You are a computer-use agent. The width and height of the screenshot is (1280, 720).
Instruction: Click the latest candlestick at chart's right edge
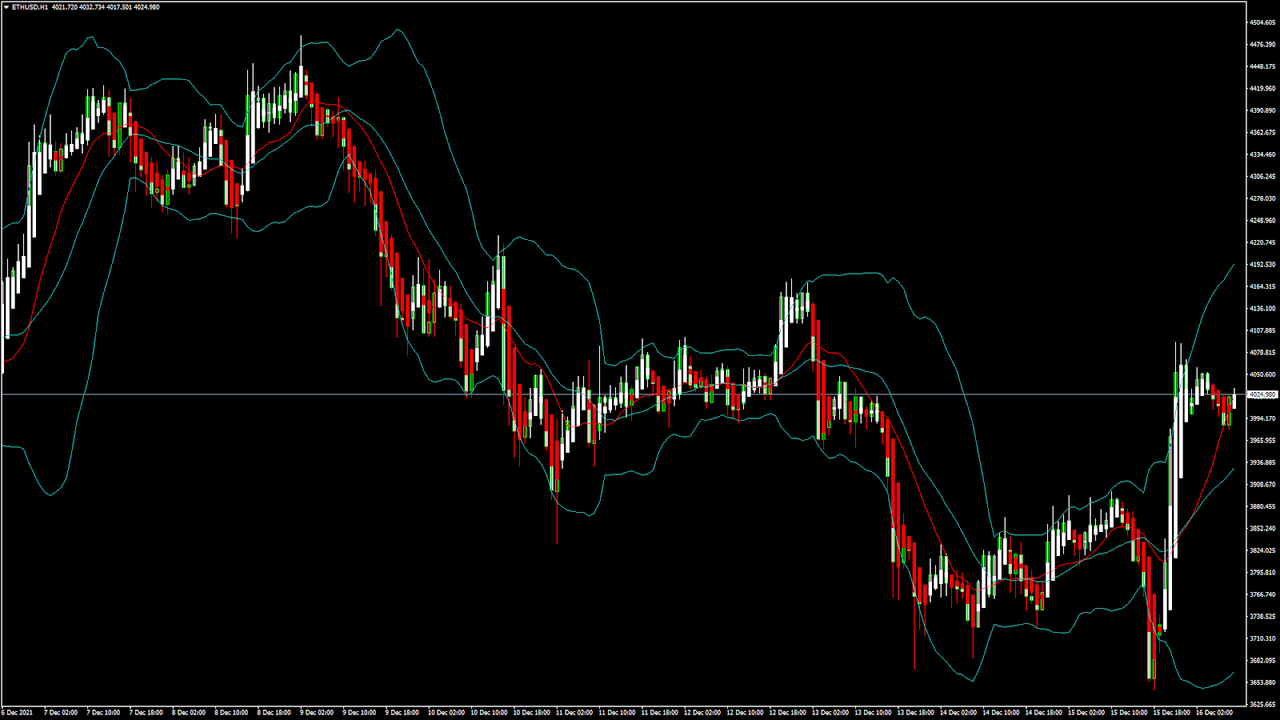pos(1234,399)
